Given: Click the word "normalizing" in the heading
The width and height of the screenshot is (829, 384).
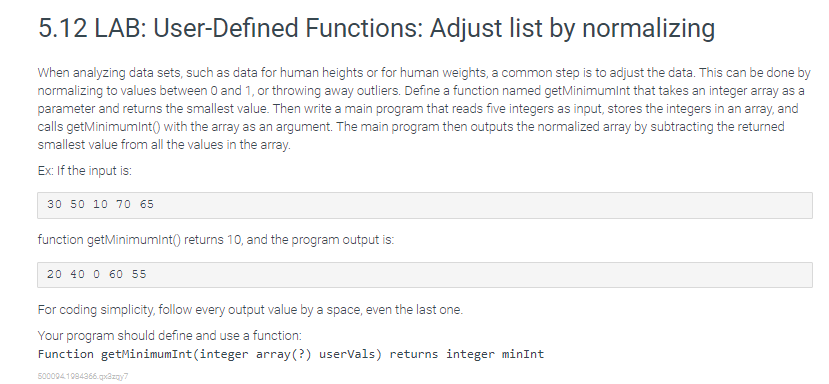Looking at the screenshot, I should point(649,29).
